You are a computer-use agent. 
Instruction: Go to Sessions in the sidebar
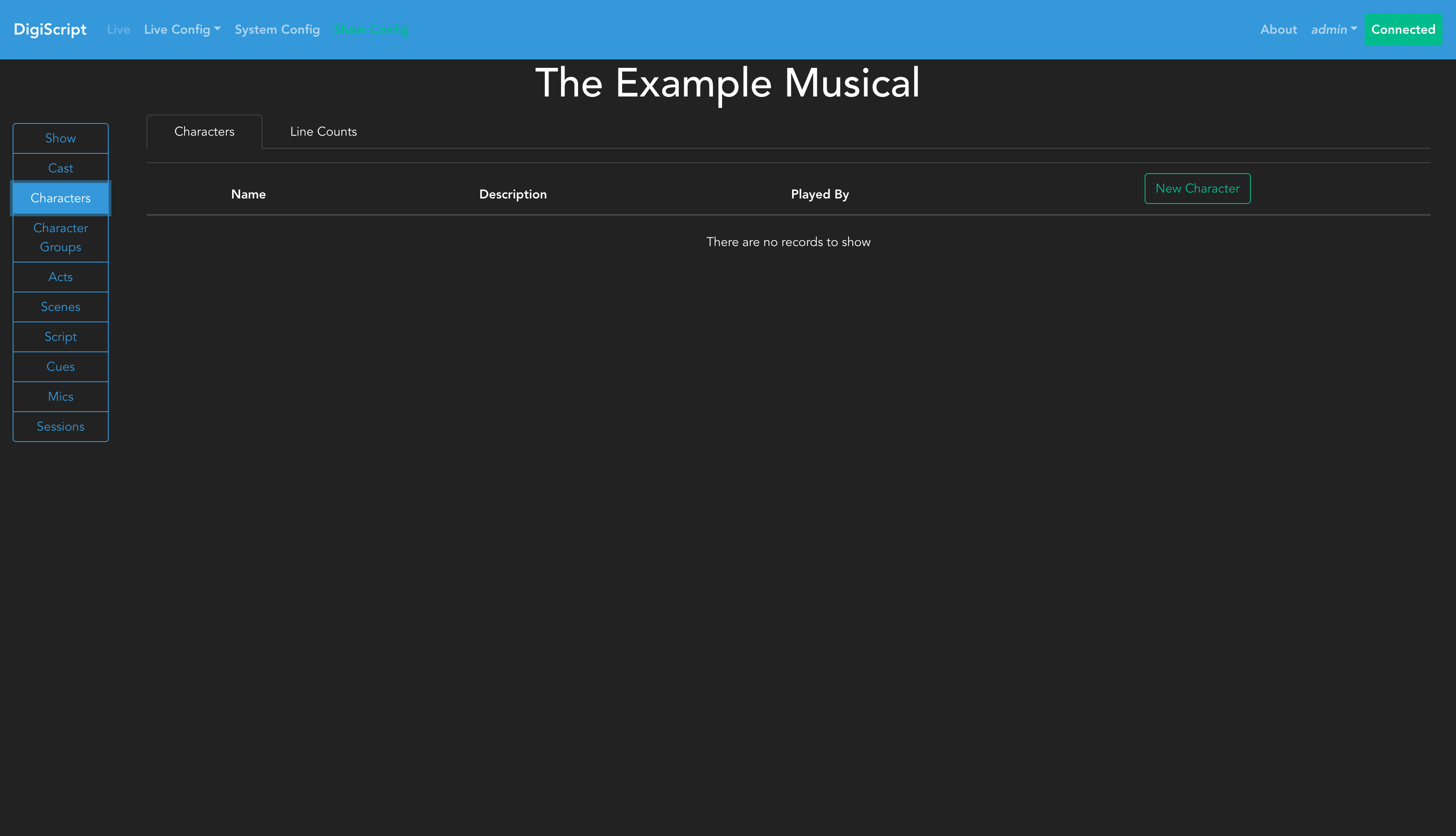[60, 426]
